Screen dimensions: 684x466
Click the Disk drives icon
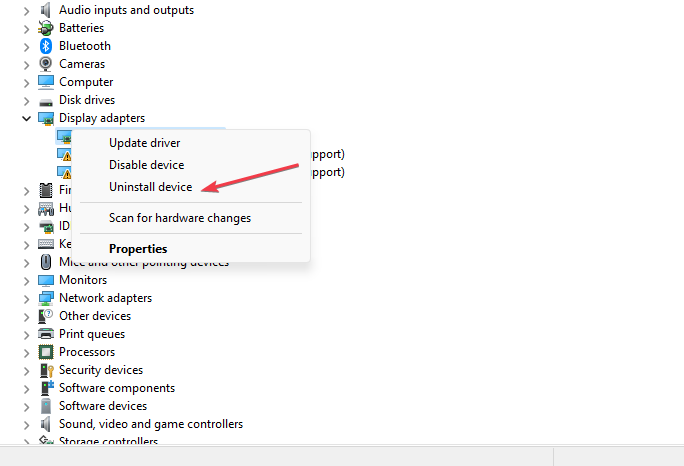click(x=46, y=102)
